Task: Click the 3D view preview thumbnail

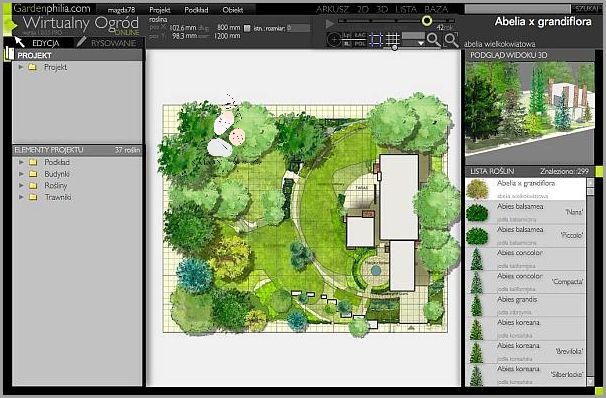Action: tap(529, 113)
